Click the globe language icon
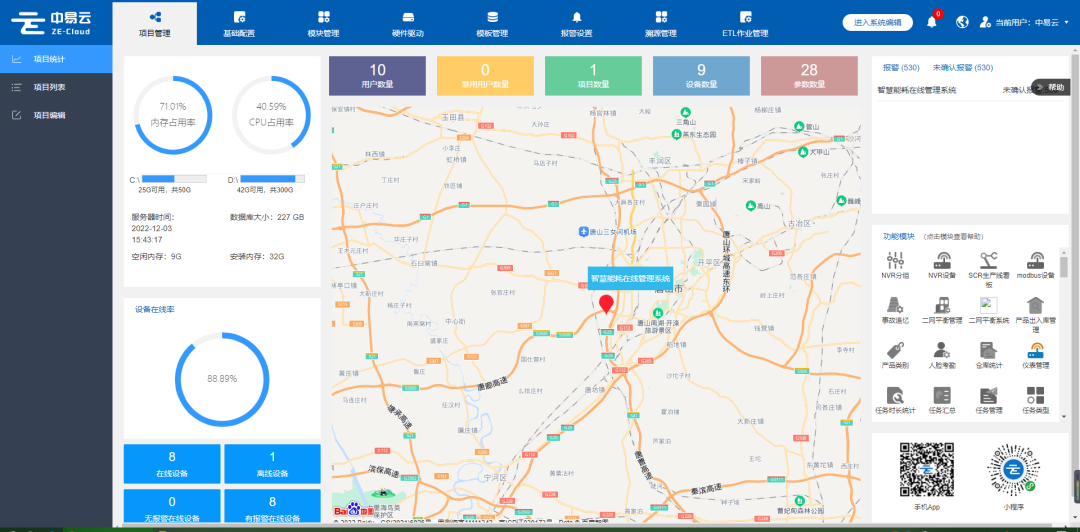 pos(962,22)
